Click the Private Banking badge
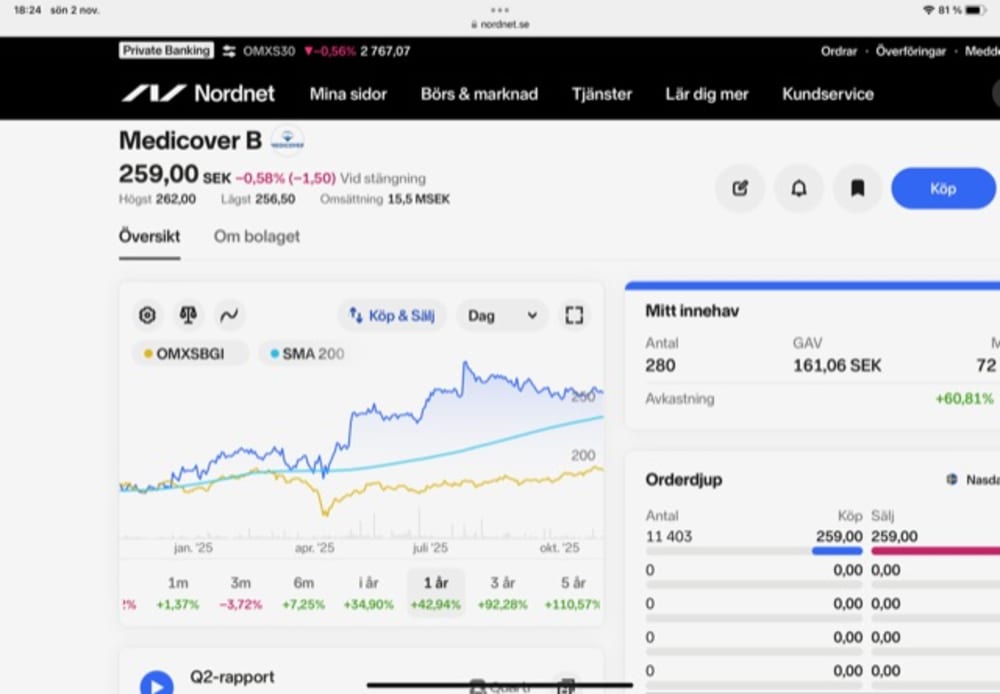Screen dimensions: 1000x694 tap(166, 51)
